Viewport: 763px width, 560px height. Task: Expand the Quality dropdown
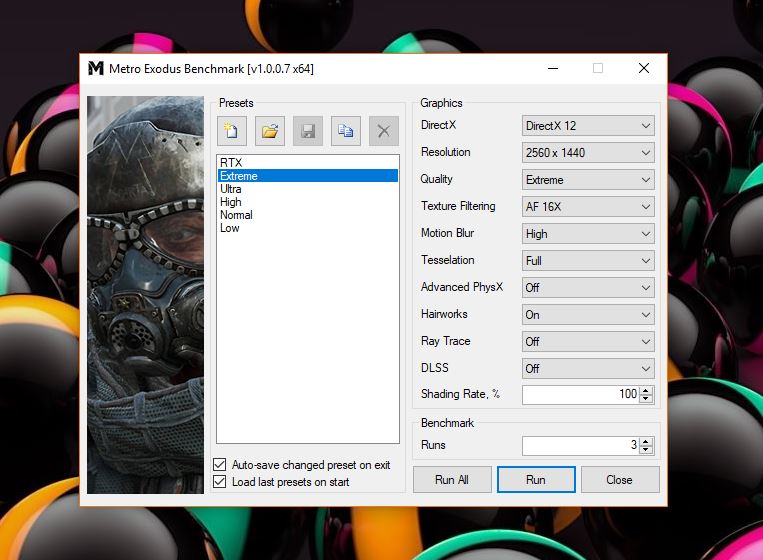pyautogui.click(x=588, y=180)
